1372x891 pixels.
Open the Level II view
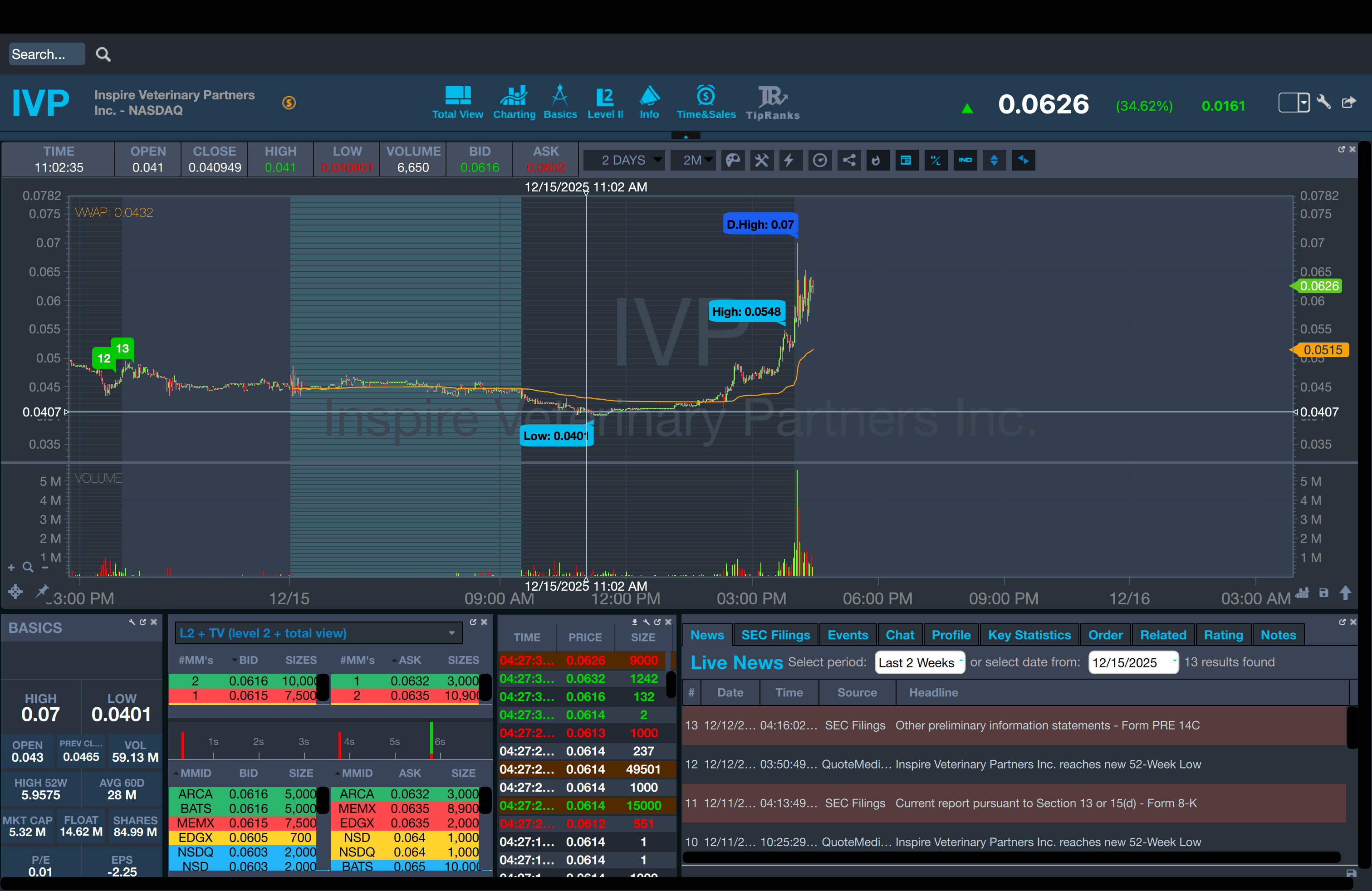point(605,103)
